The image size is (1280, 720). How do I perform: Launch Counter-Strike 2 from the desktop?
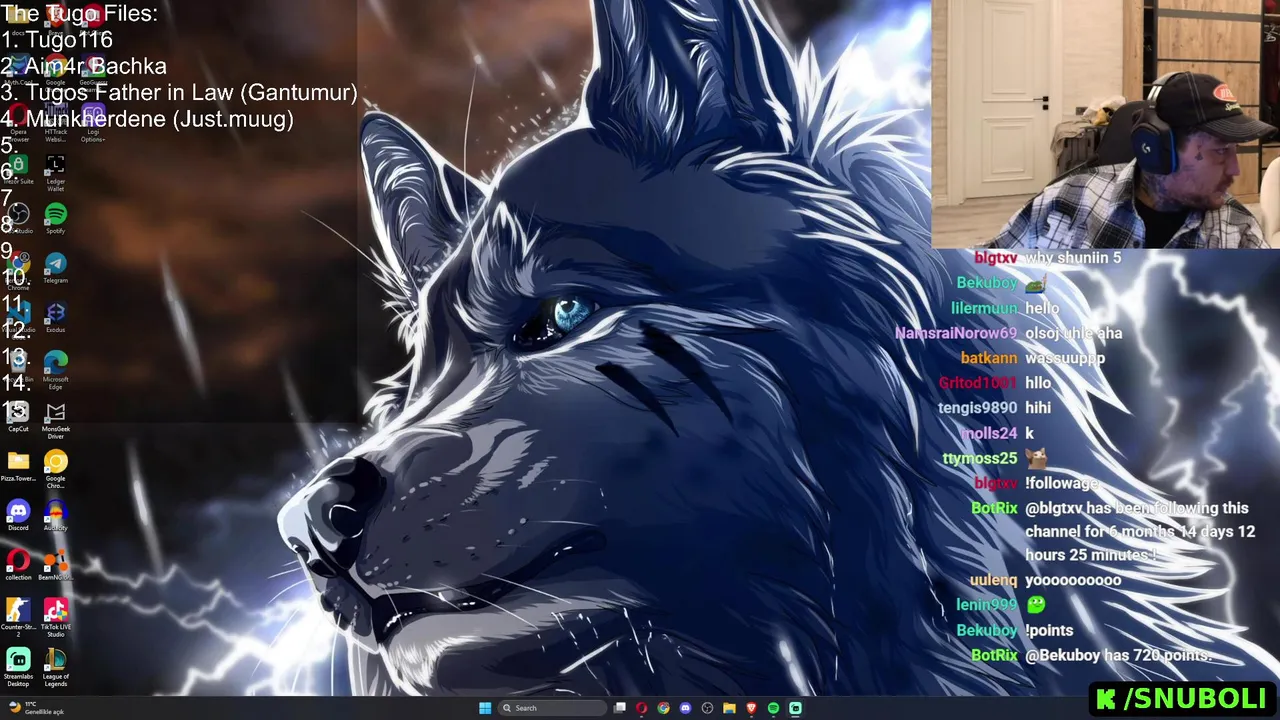(x=18, y=617)
